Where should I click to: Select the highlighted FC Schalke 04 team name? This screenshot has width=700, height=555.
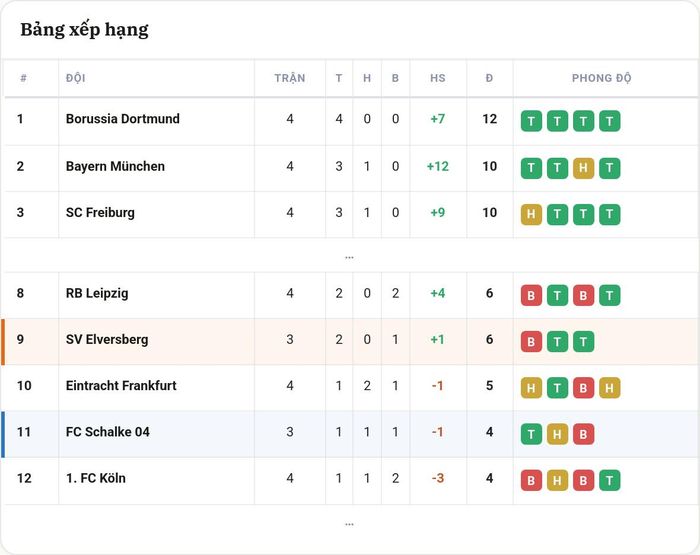coord(108,432)
